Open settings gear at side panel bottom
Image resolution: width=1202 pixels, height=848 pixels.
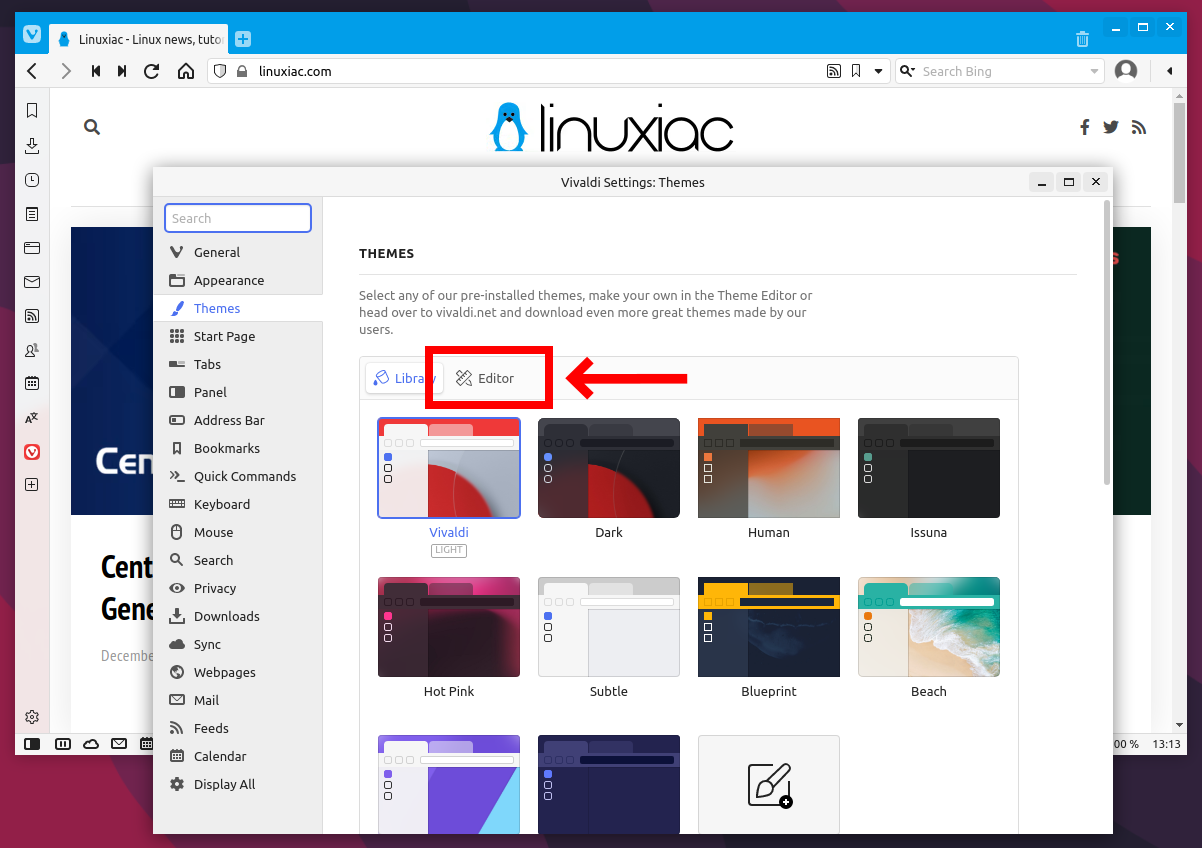pos(32,717)
